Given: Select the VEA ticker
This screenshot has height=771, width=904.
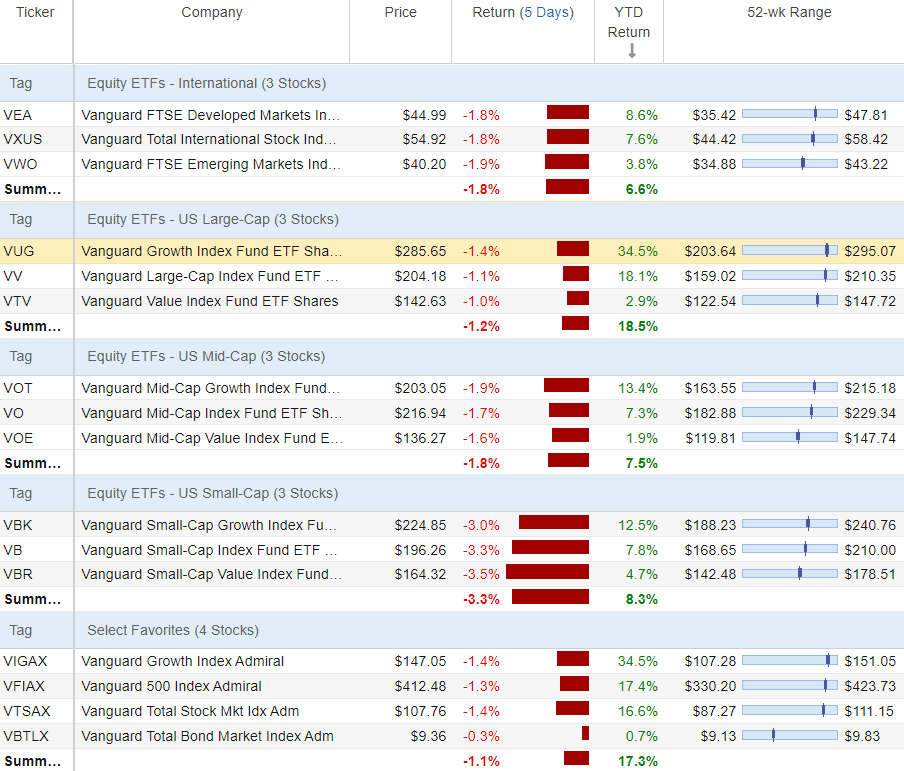Looking at the screenshot, I should tap(18, 115).
